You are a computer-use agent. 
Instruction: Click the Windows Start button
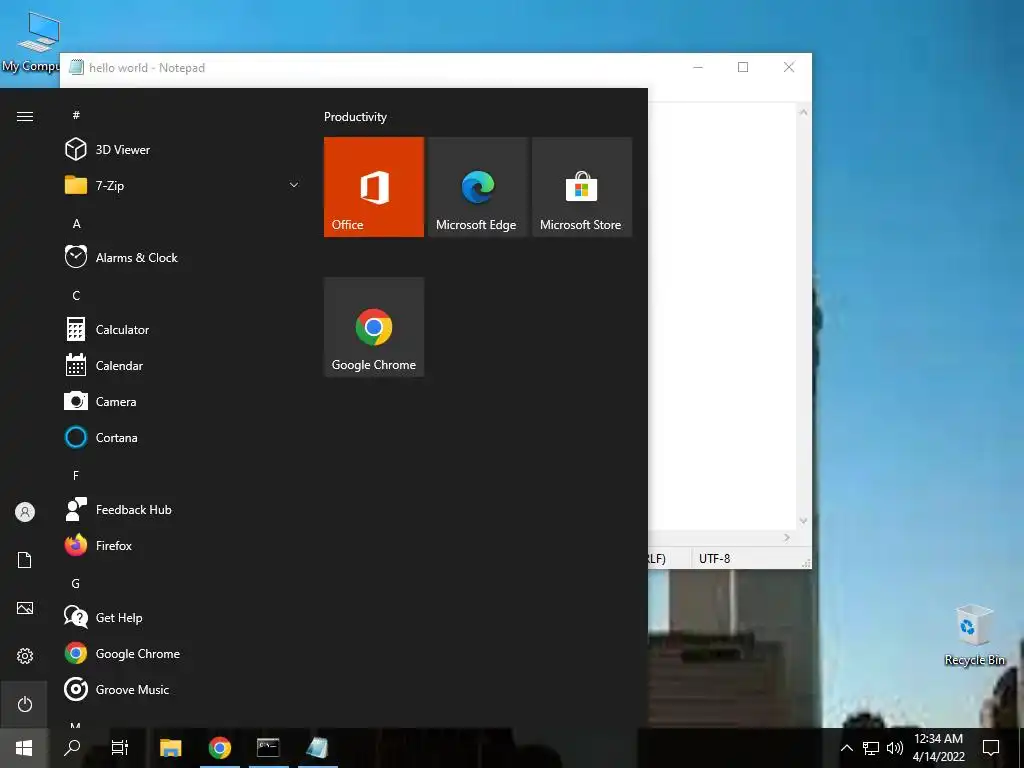tap(24, 747)
